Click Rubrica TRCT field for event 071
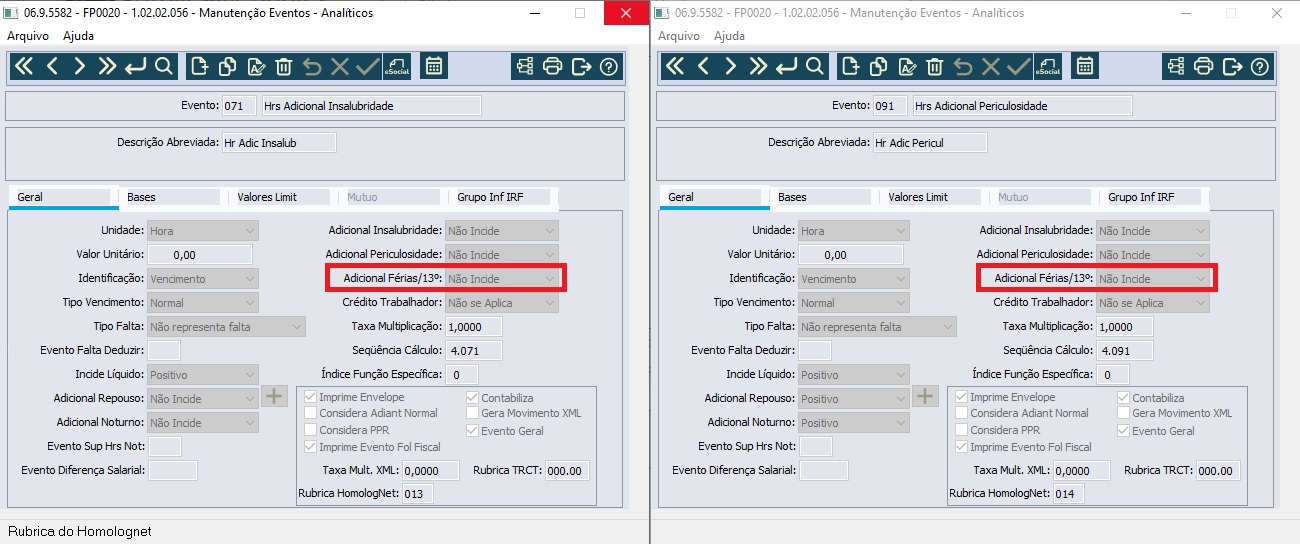The height and width of the screenshot is (544, 1300). (567, 470)
